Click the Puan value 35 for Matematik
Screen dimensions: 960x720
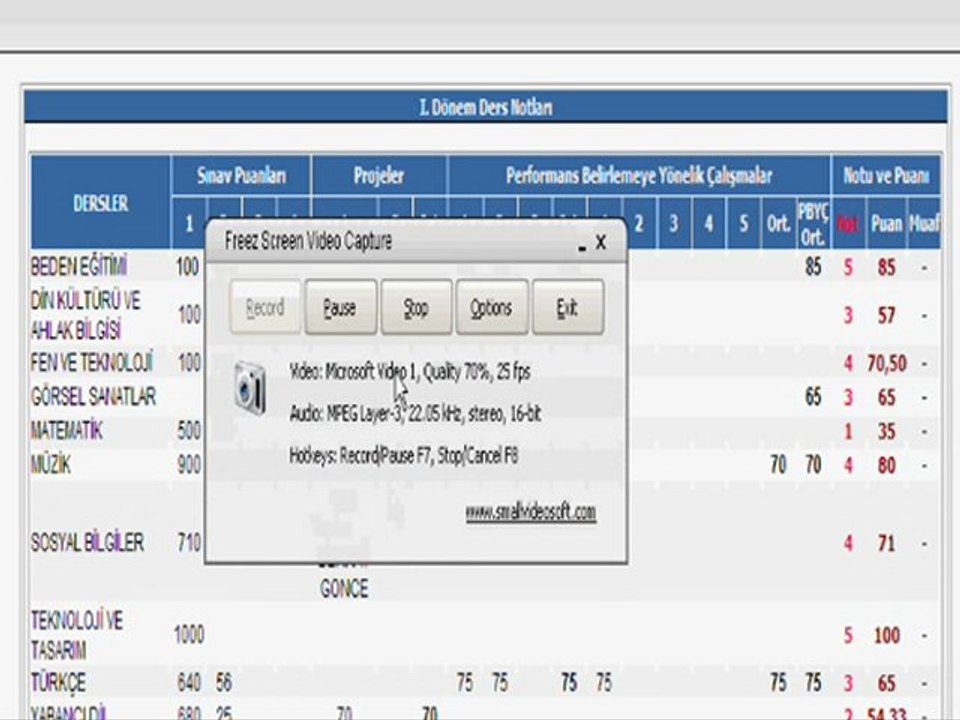(x=887, y=432)
